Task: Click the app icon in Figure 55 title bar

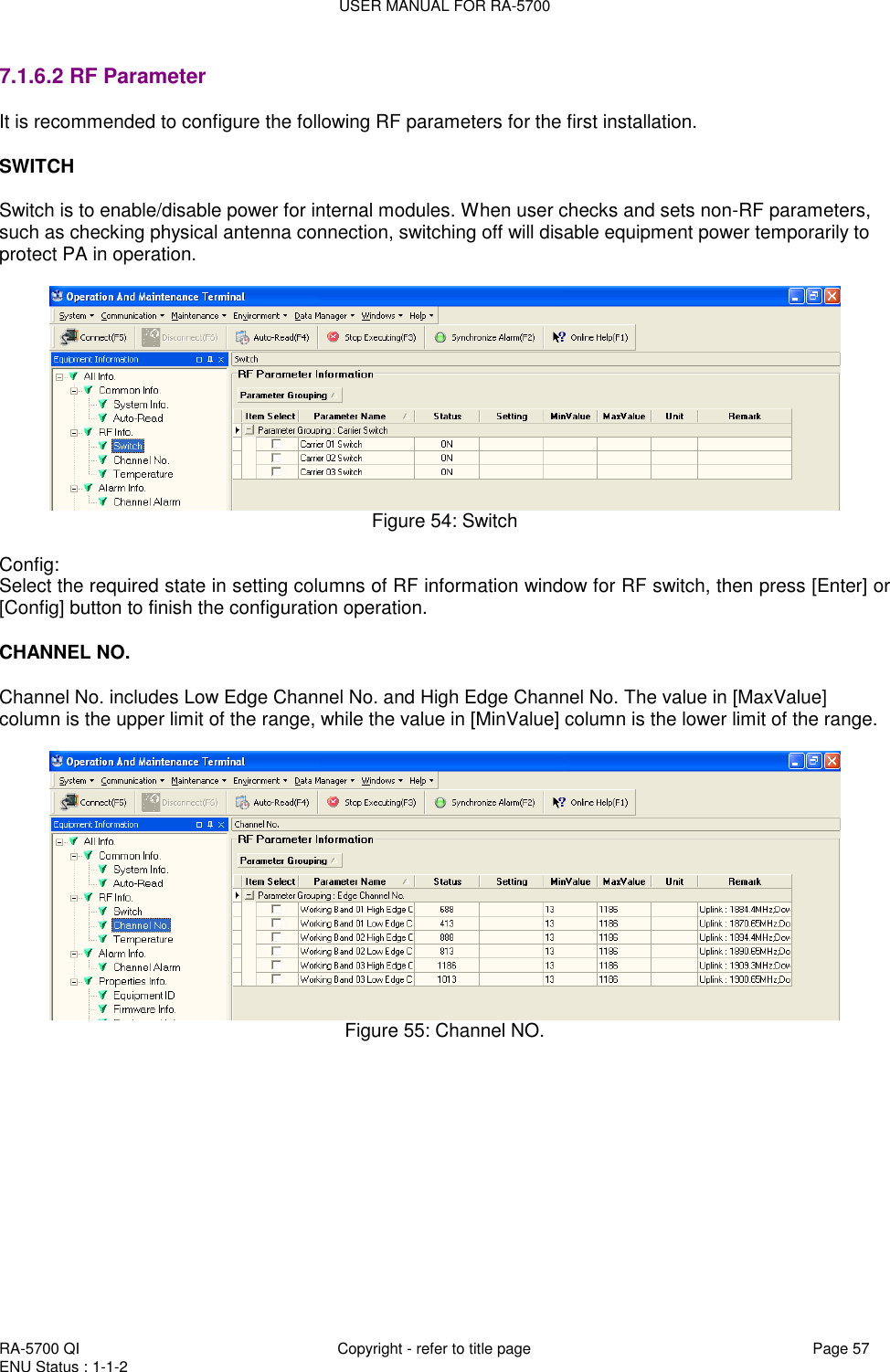Action: 58,761
